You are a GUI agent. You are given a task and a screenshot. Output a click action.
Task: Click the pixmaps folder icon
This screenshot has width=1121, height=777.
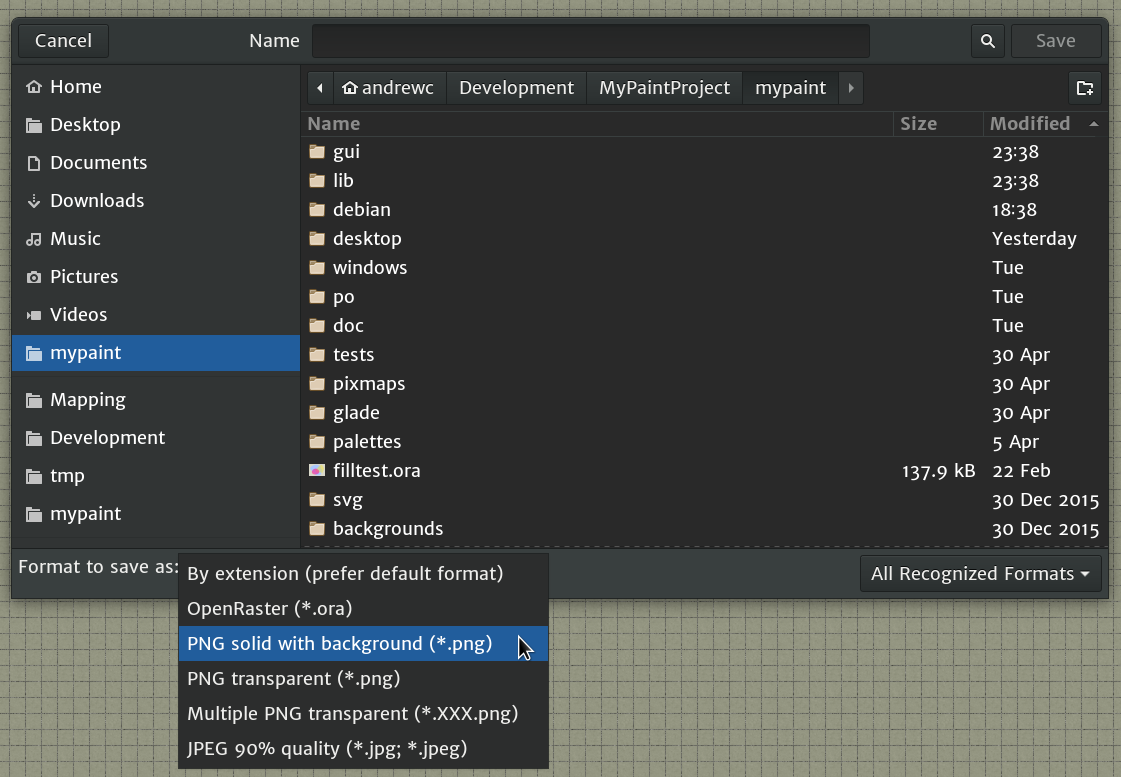[x=317, y=384]
